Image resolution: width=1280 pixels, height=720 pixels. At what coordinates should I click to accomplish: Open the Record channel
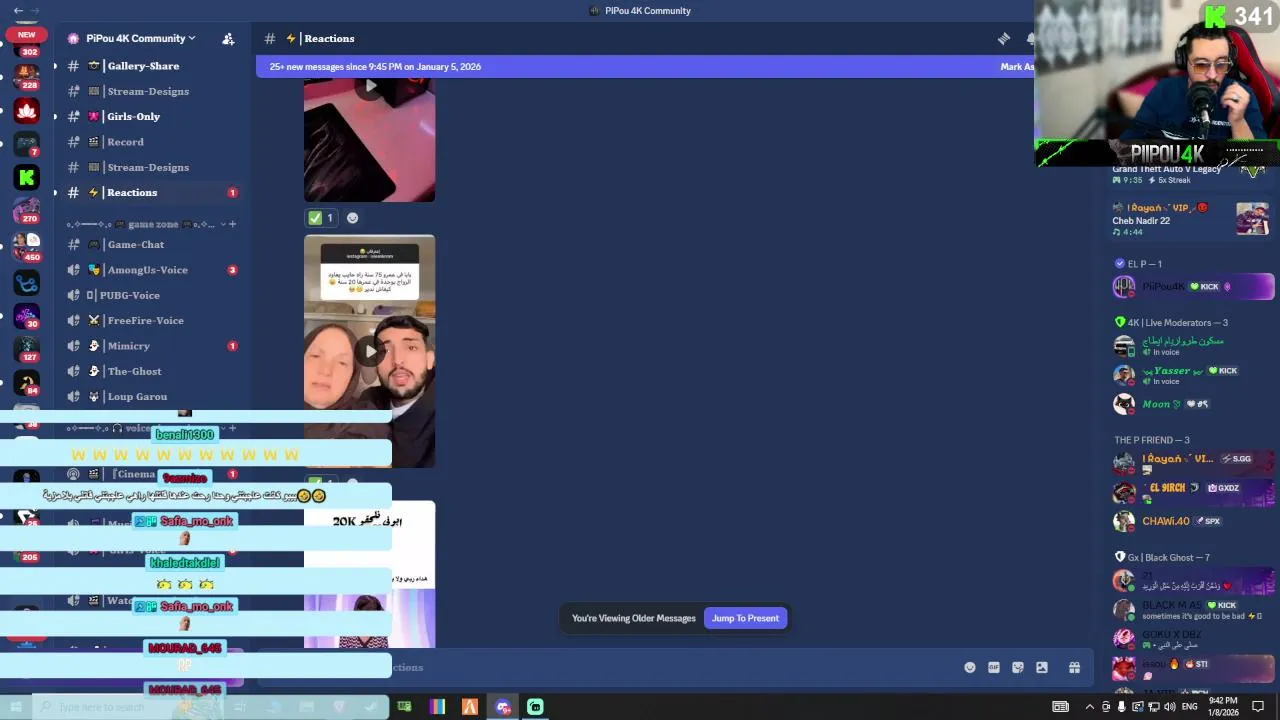pyautogui.click(x=125, y=142)
